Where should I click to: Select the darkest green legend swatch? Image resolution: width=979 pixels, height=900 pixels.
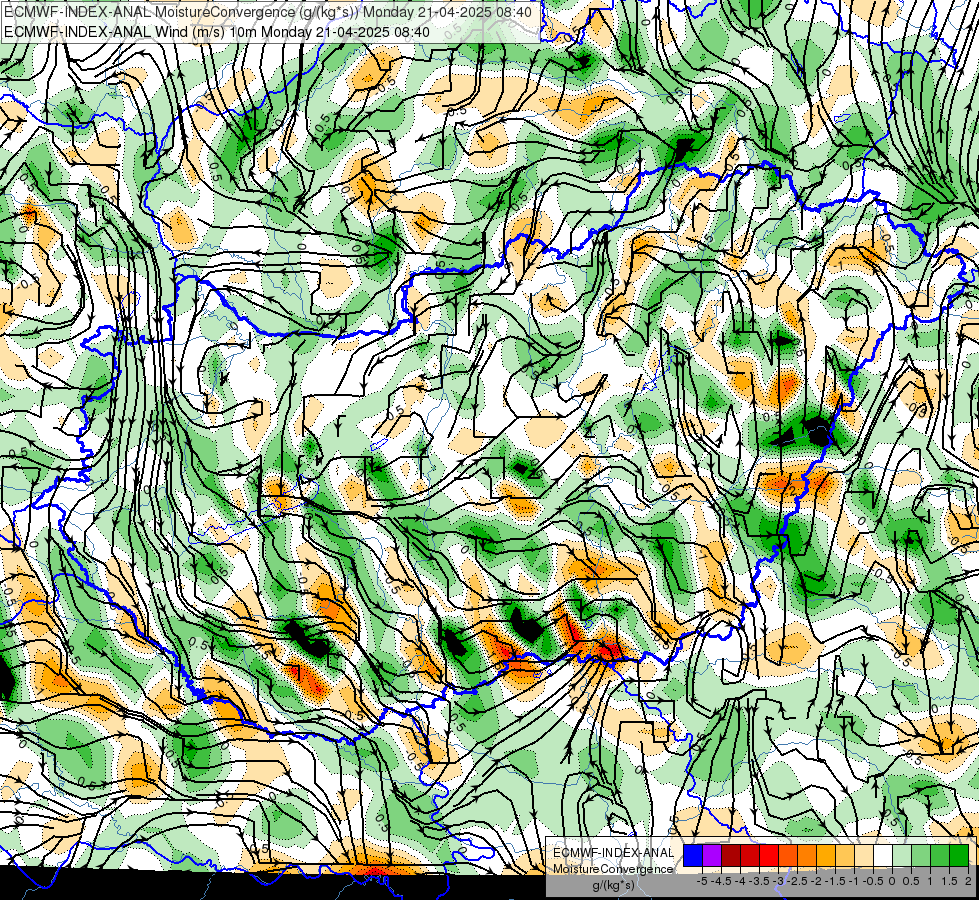click(959, 855)
